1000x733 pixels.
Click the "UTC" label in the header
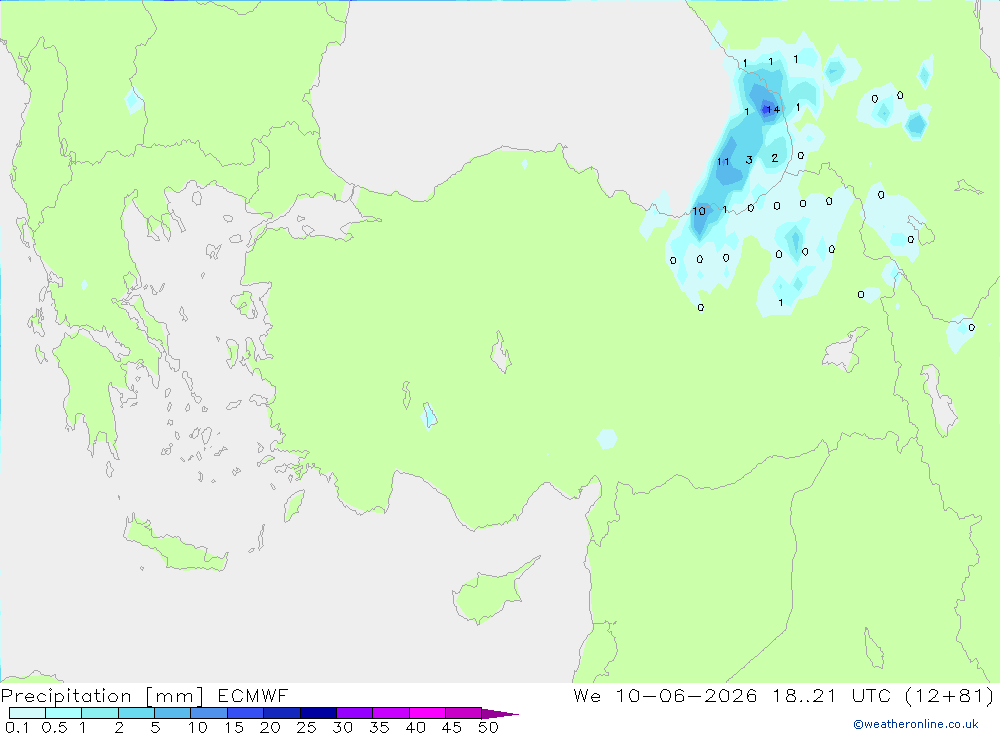click(871, 695)
